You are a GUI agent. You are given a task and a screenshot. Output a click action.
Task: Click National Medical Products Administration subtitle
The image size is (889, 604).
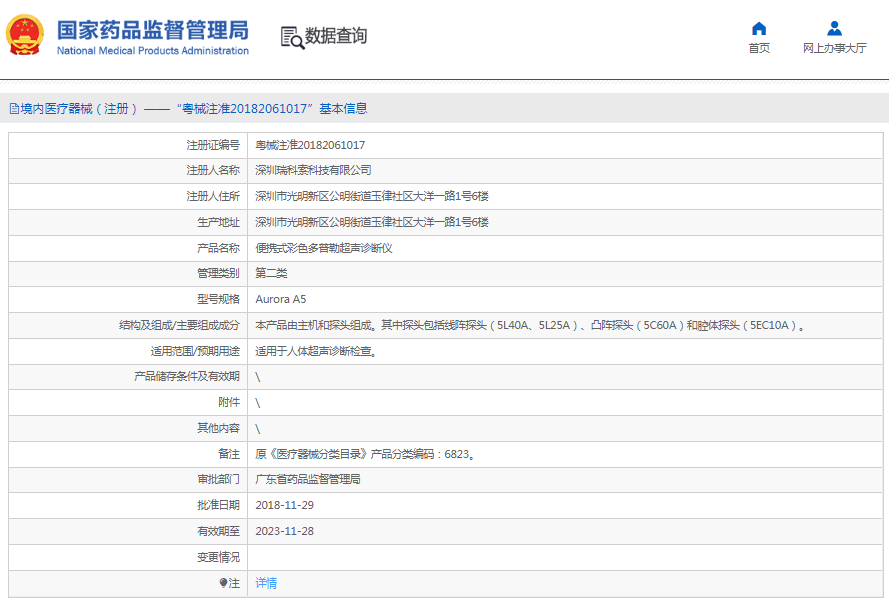pyautogui.click(x=153, y=50)
